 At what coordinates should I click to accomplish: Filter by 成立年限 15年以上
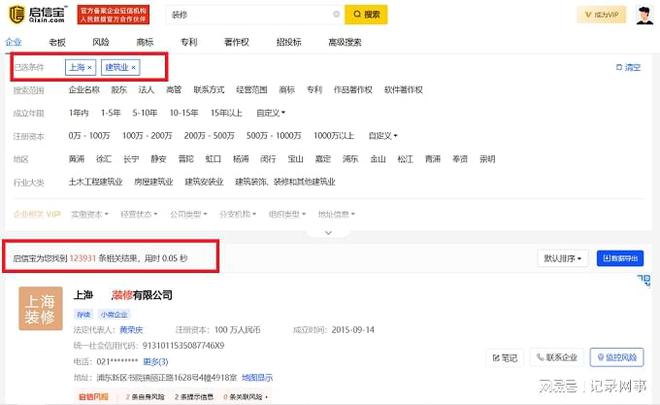[226, 113]
